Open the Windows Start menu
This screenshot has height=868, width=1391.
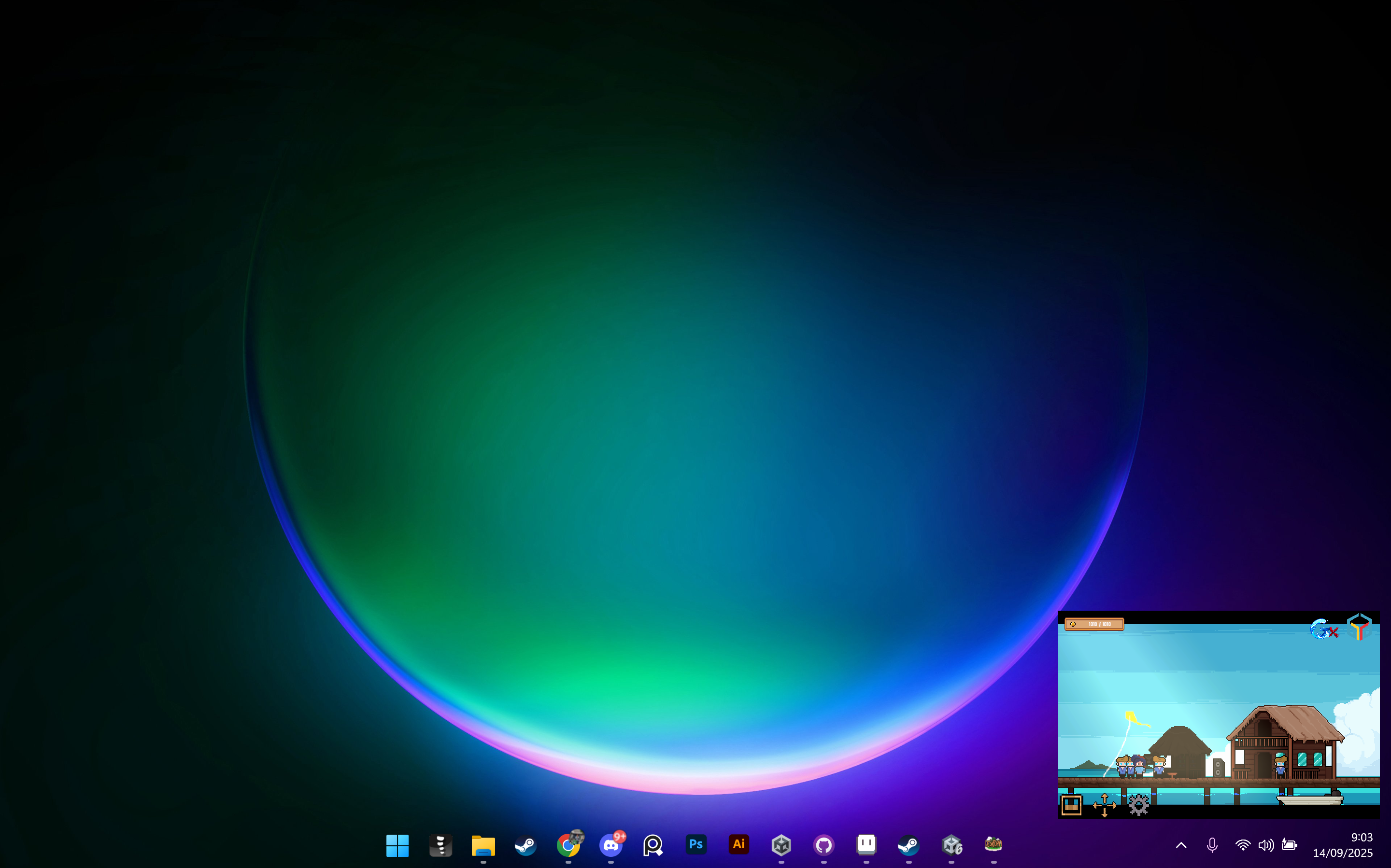coord(397,845)
